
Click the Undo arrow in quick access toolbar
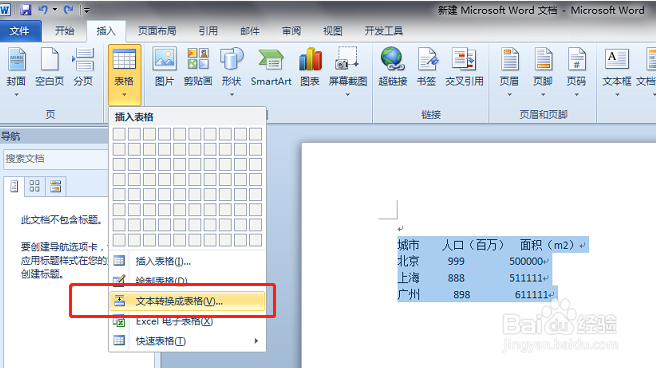click(x=43, y=9)
